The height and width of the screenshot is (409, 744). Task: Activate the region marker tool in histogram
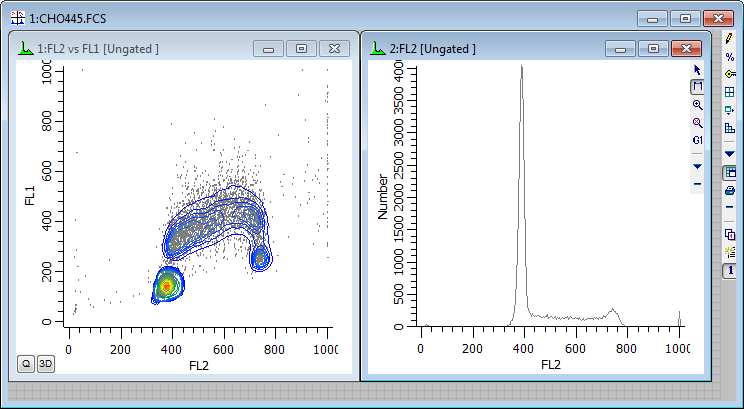pos(697,88)
